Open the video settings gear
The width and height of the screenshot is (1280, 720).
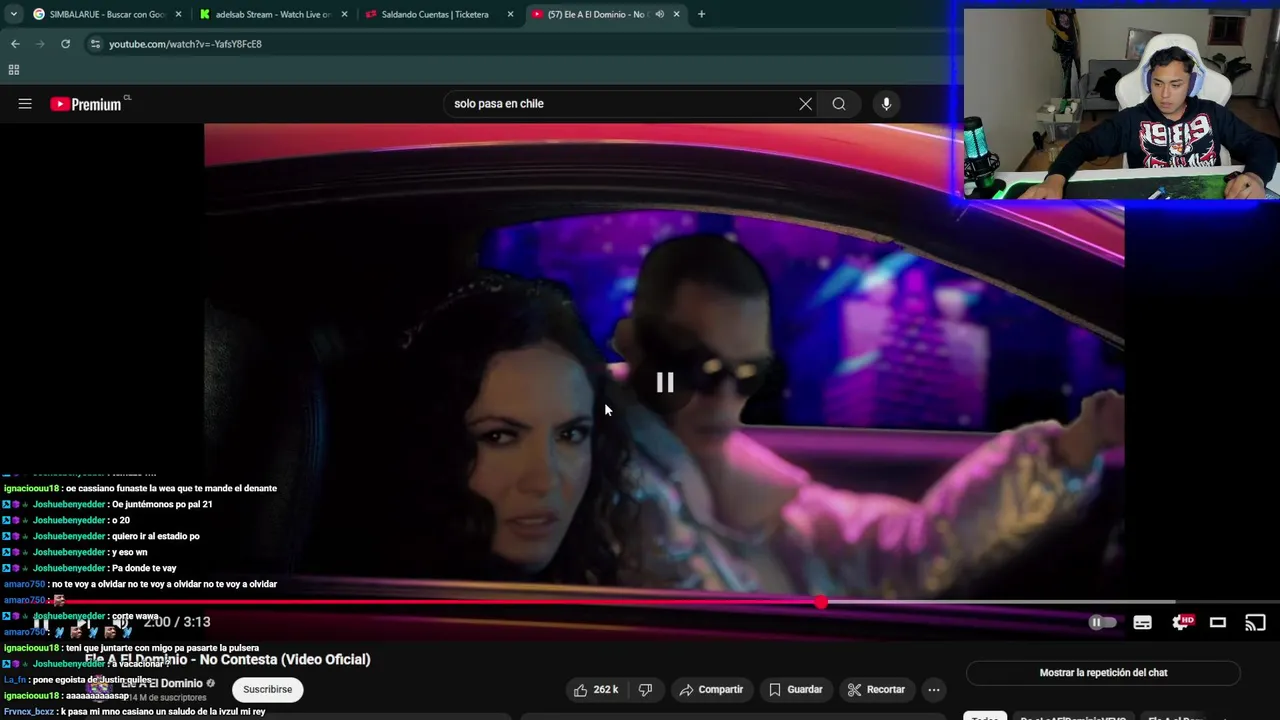coord(1182,622)
